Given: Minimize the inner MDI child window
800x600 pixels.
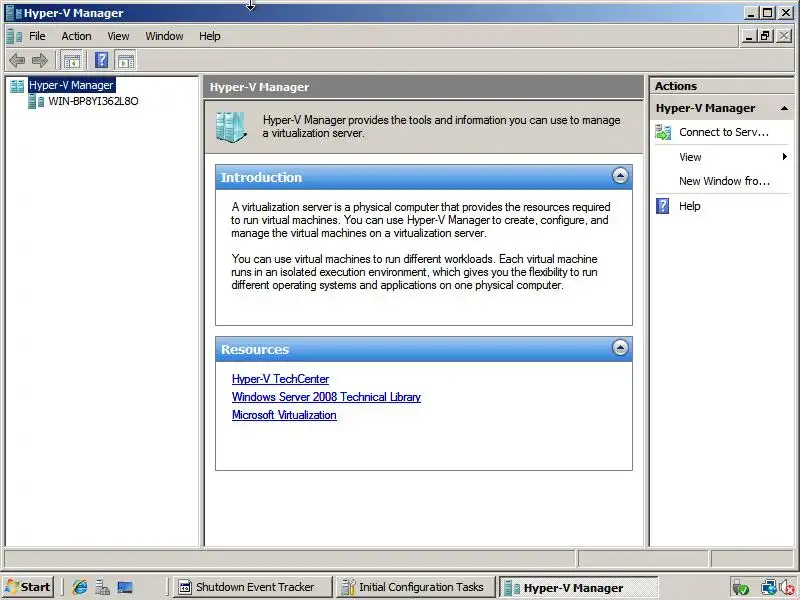Looking at the screenshot, I should (748, 36).
